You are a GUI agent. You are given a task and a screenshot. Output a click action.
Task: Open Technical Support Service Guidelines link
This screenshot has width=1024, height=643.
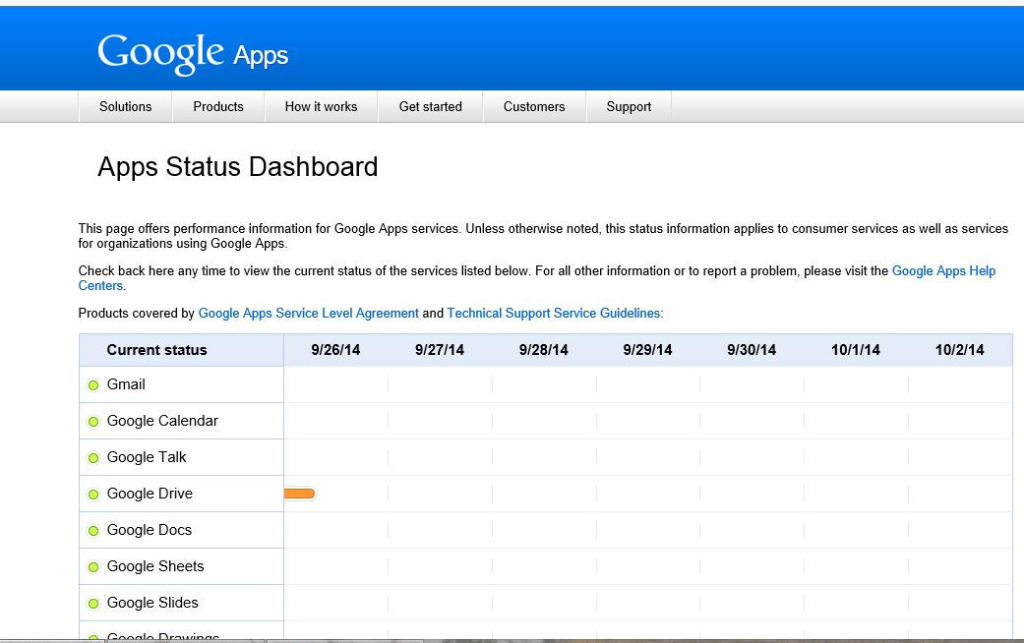554,313
